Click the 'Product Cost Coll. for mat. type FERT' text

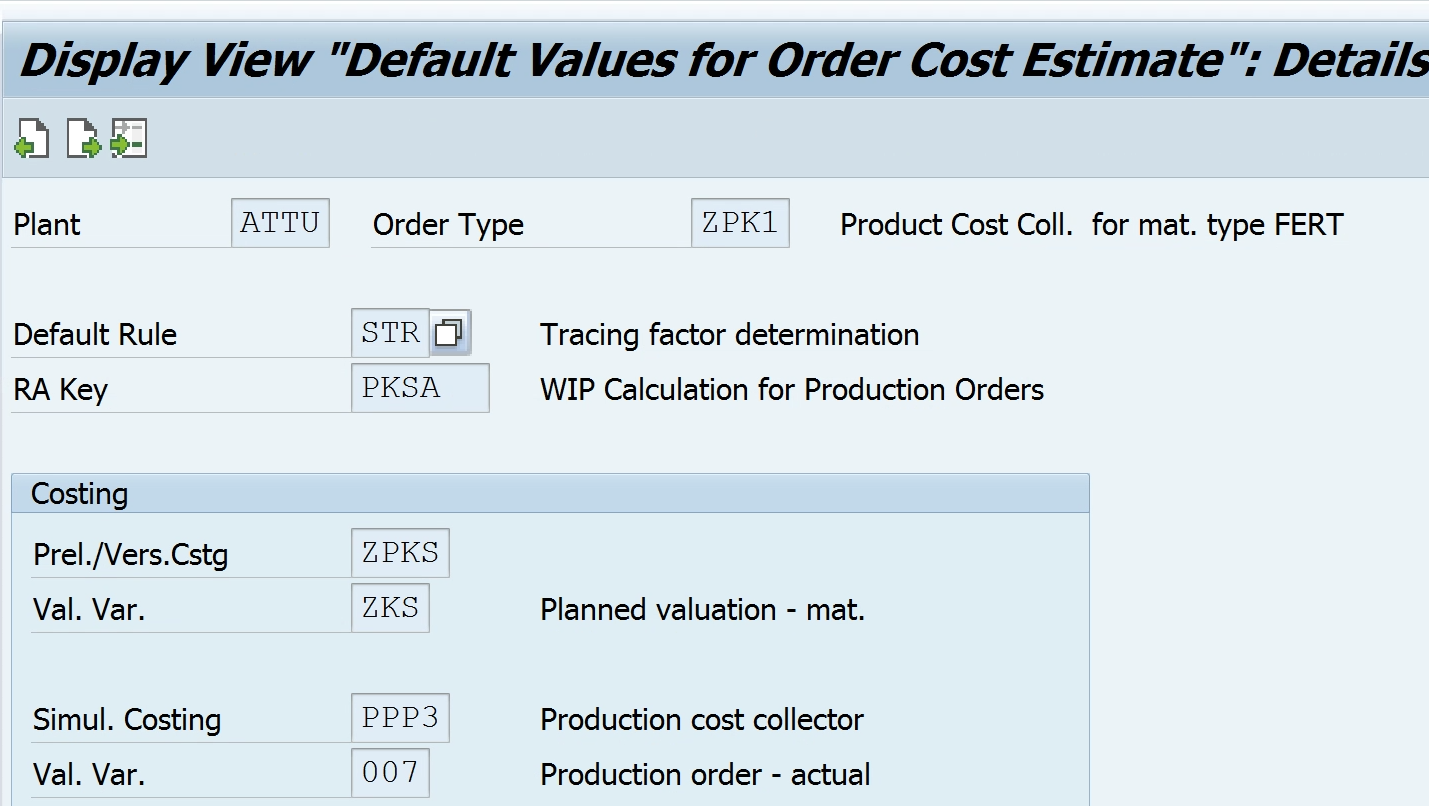tap(1091, 225)
